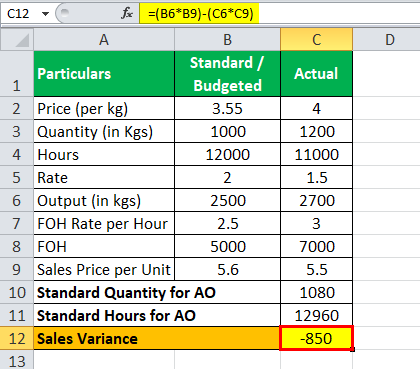Select the cell with value 11000
Screen dimensions: 420x369
point(316,154)
